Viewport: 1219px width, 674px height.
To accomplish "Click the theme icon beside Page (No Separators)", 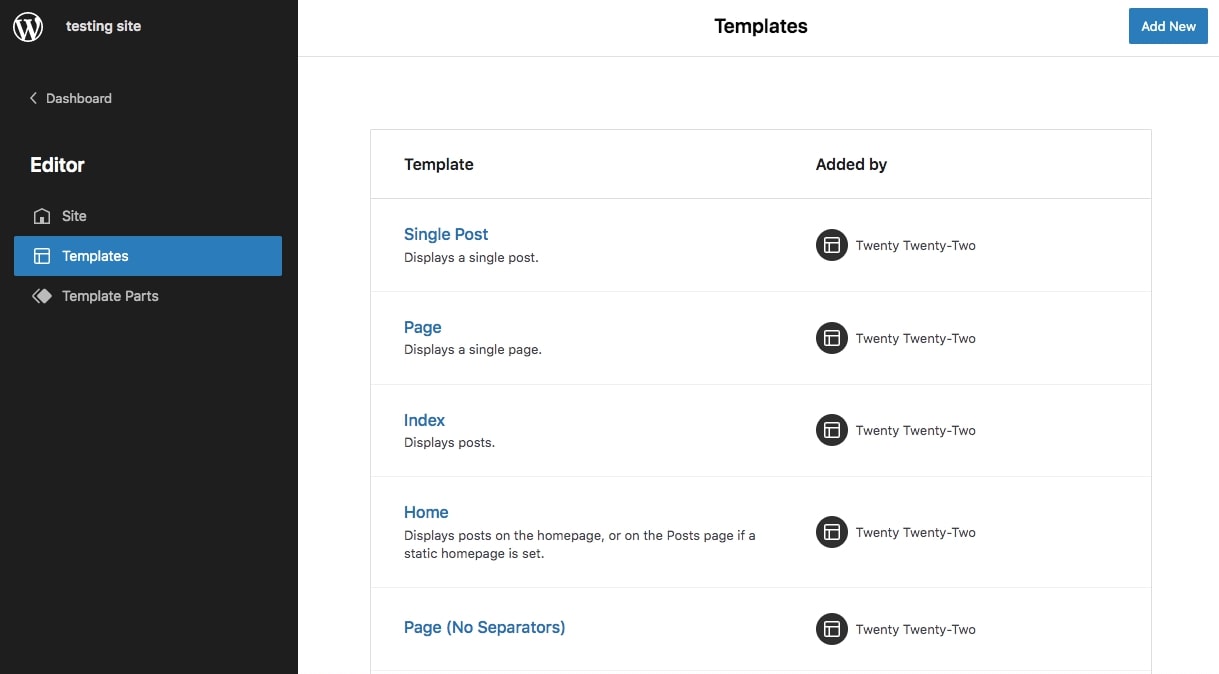I will pyautogui.click(x=831, y=629).
